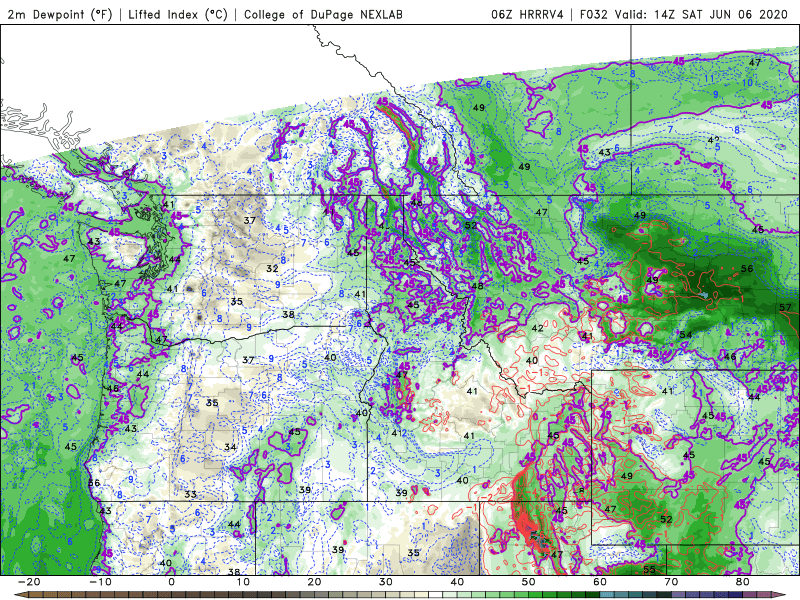The width and height of the screenshot is (800, 600).
Task: Click the "Valid: 14Z SAT JUN 06 2020" text
Action: (x=701, y=15)
